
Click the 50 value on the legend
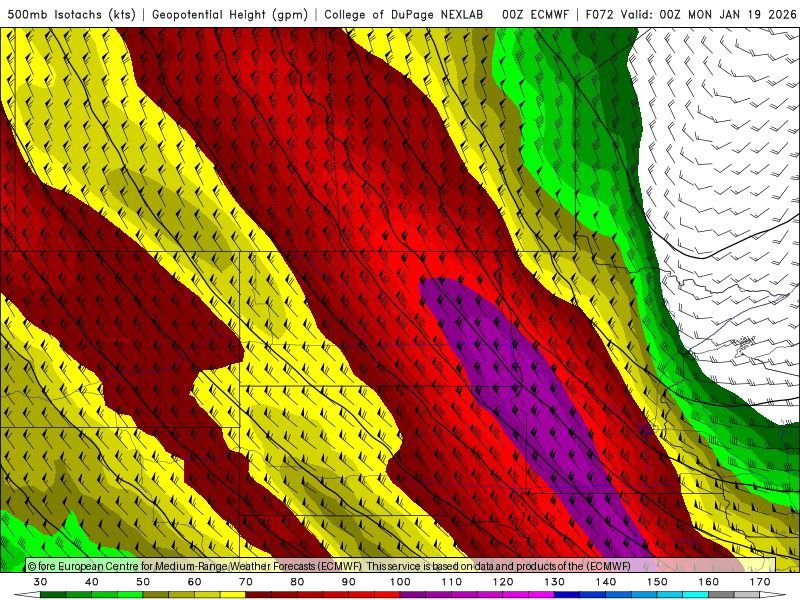[x=143, y=582]
